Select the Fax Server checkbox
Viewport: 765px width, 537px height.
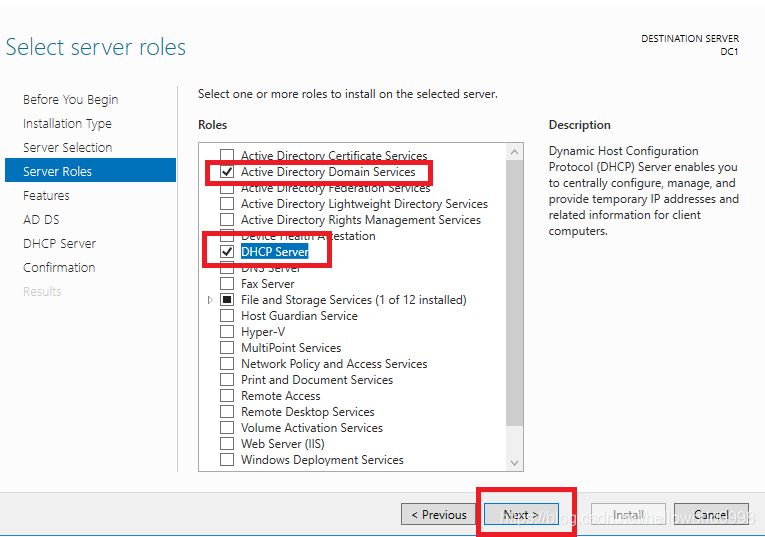227,284
